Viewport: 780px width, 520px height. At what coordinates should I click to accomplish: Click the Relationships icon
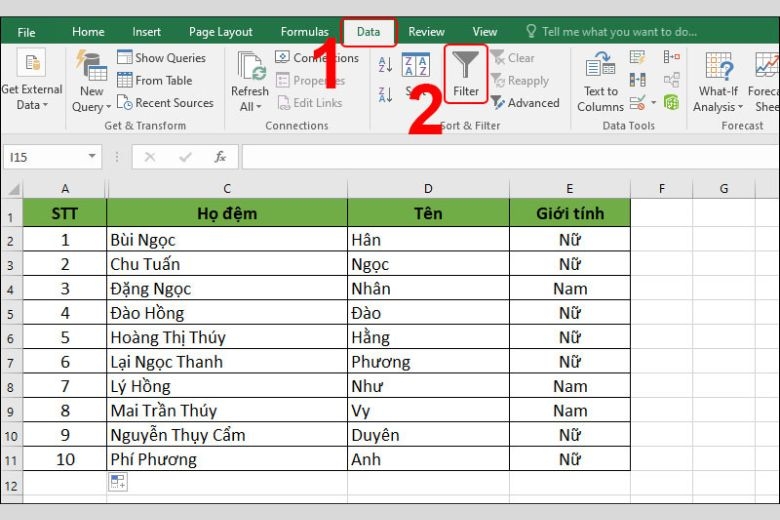click(672, 80)
